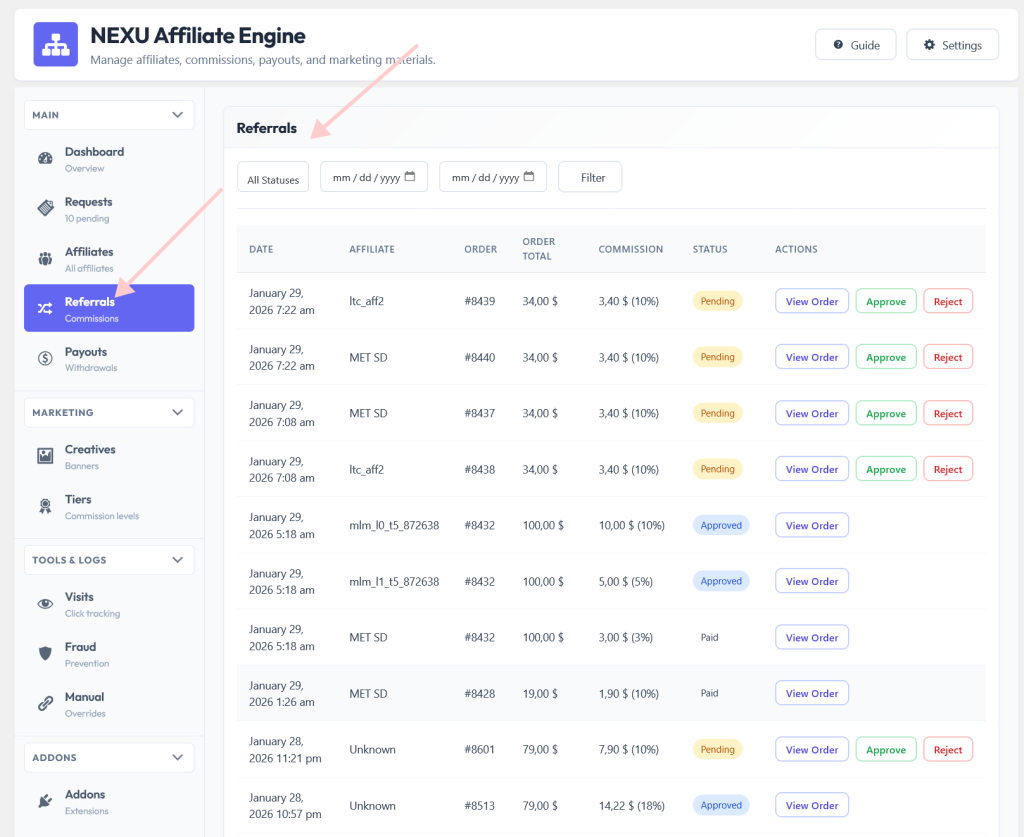Collapse the TOOLS & LOGS section
The height and width of the screenshot is (837, 1024).
177,560
